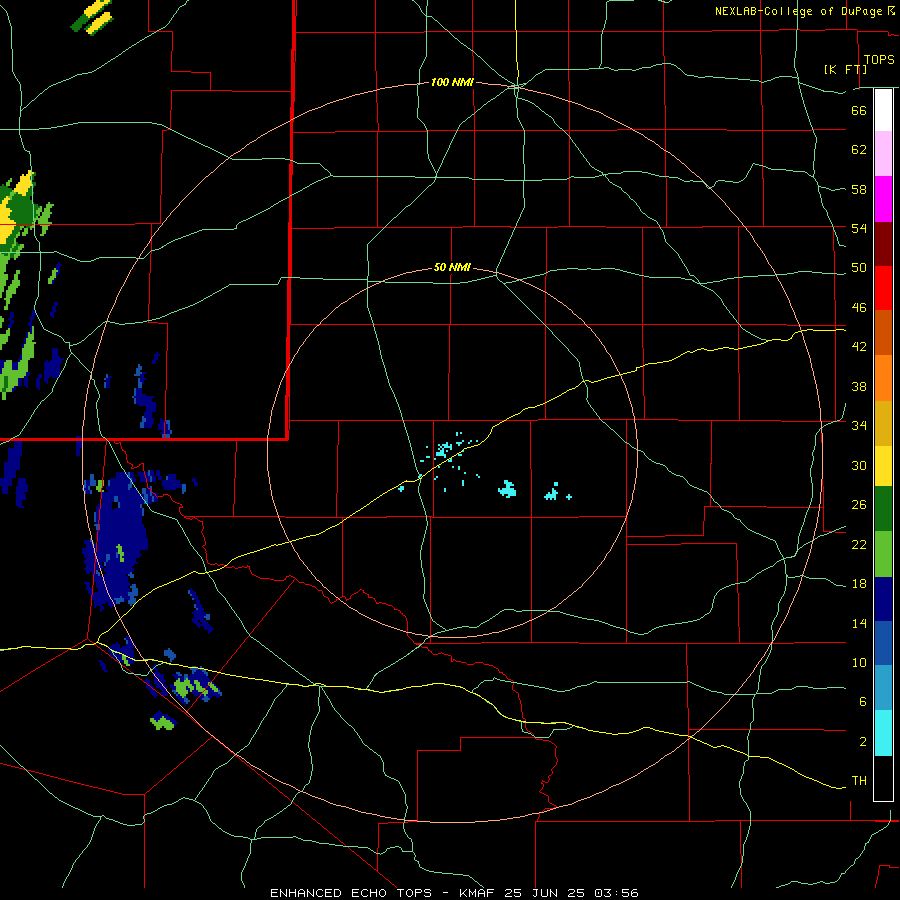Click legend value "42"
This screenshot has height=900, width=900.
tap(859, 347)
